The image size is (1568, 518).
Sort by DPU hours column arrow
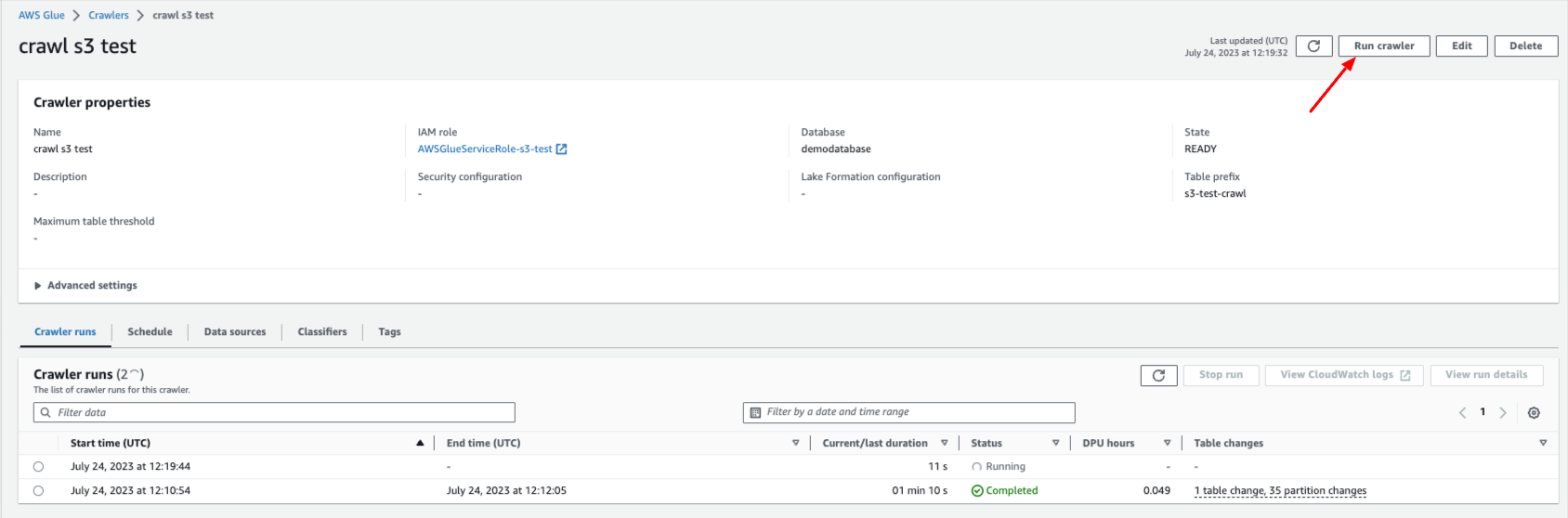[1167, 444]
